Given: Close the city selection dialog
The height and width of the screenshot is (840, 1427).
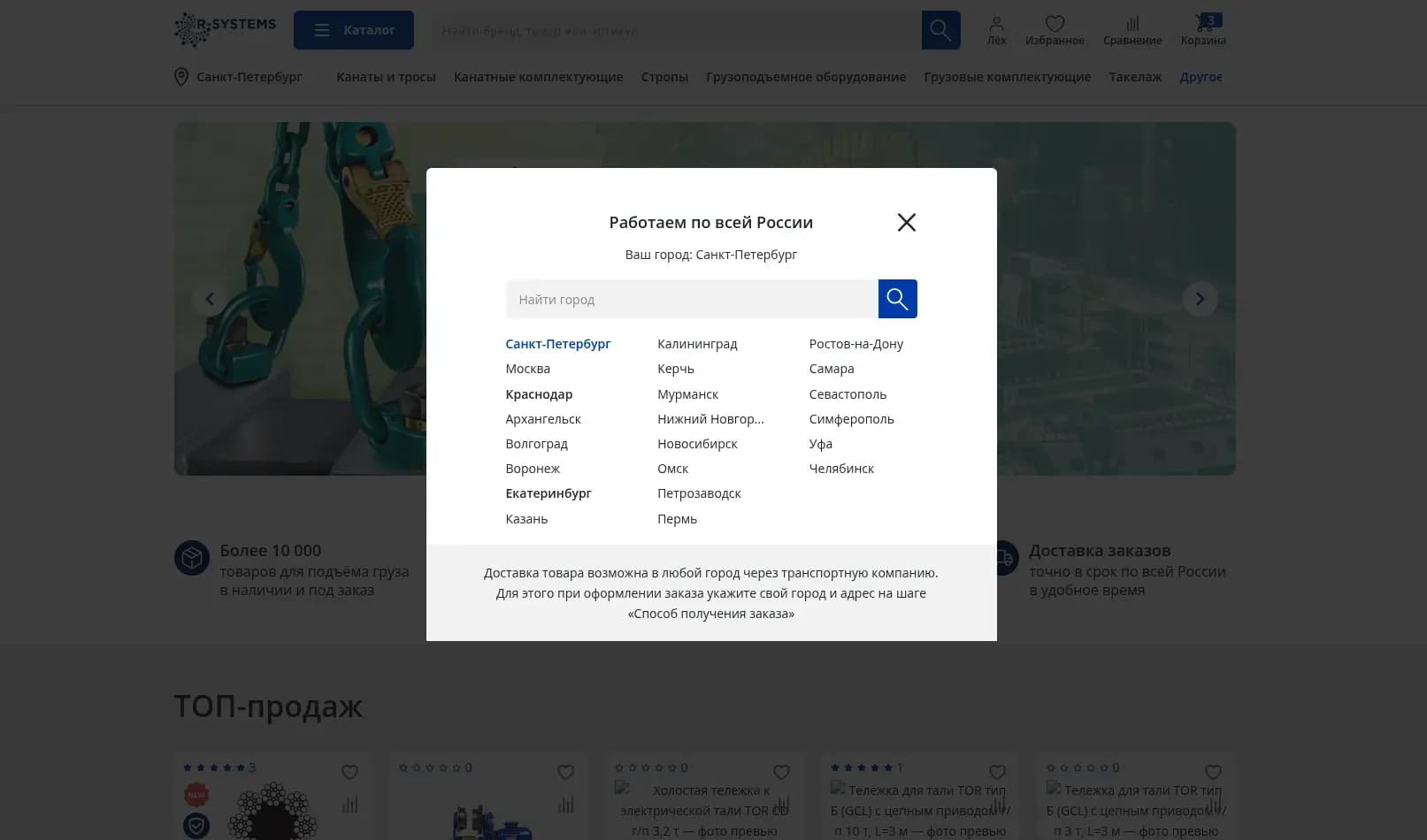Looking at the screenshot, I should pos(906,222).
